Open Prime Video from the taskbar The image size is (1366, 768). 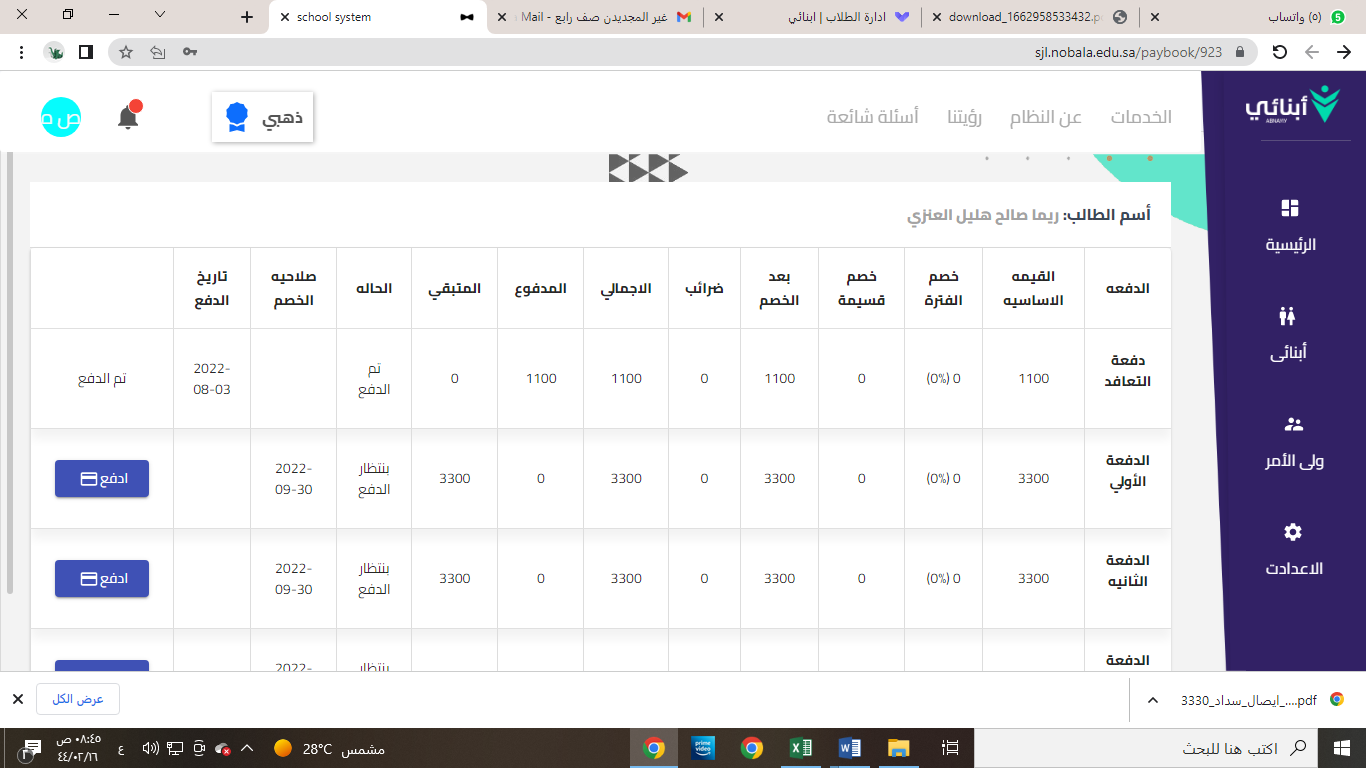[703, 748]
